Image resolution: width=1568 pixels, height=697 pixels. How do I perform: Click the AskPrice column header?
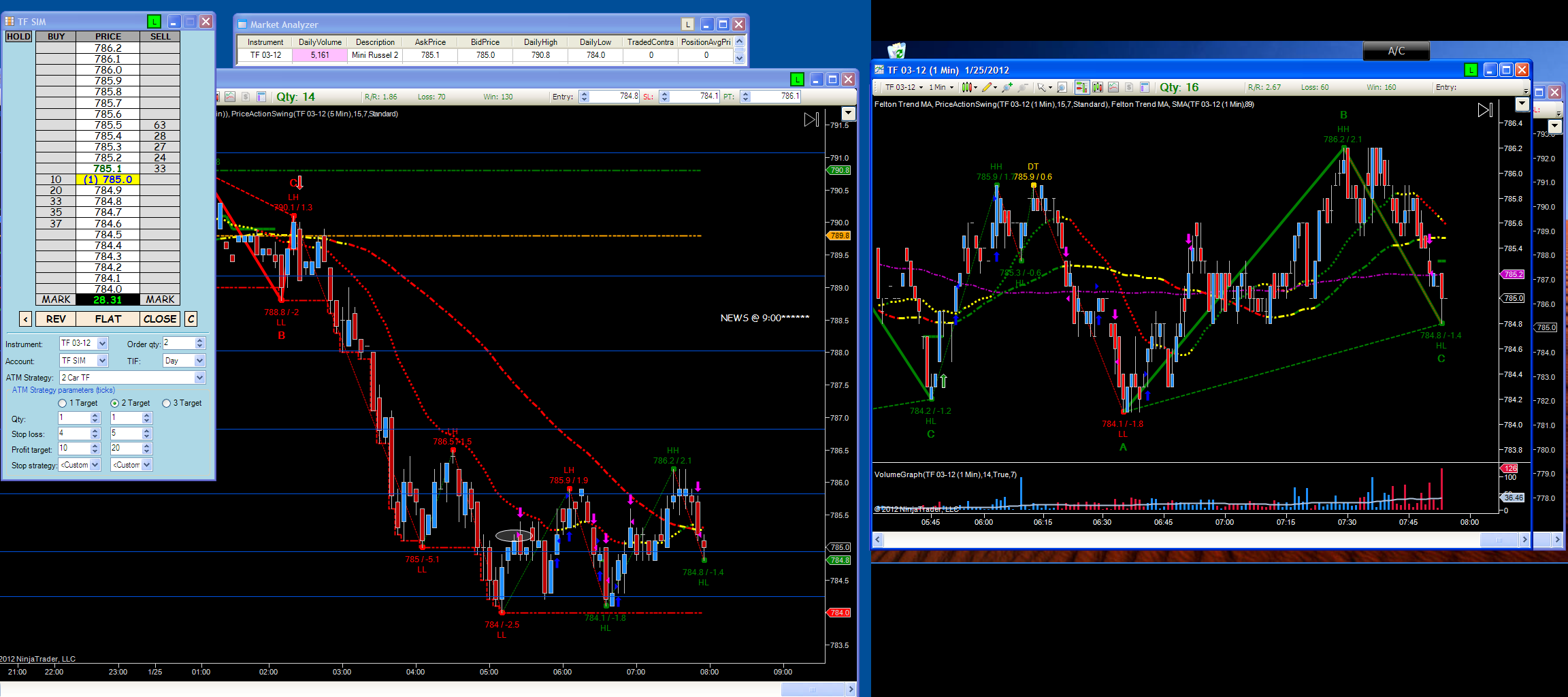tap(430, 42)
